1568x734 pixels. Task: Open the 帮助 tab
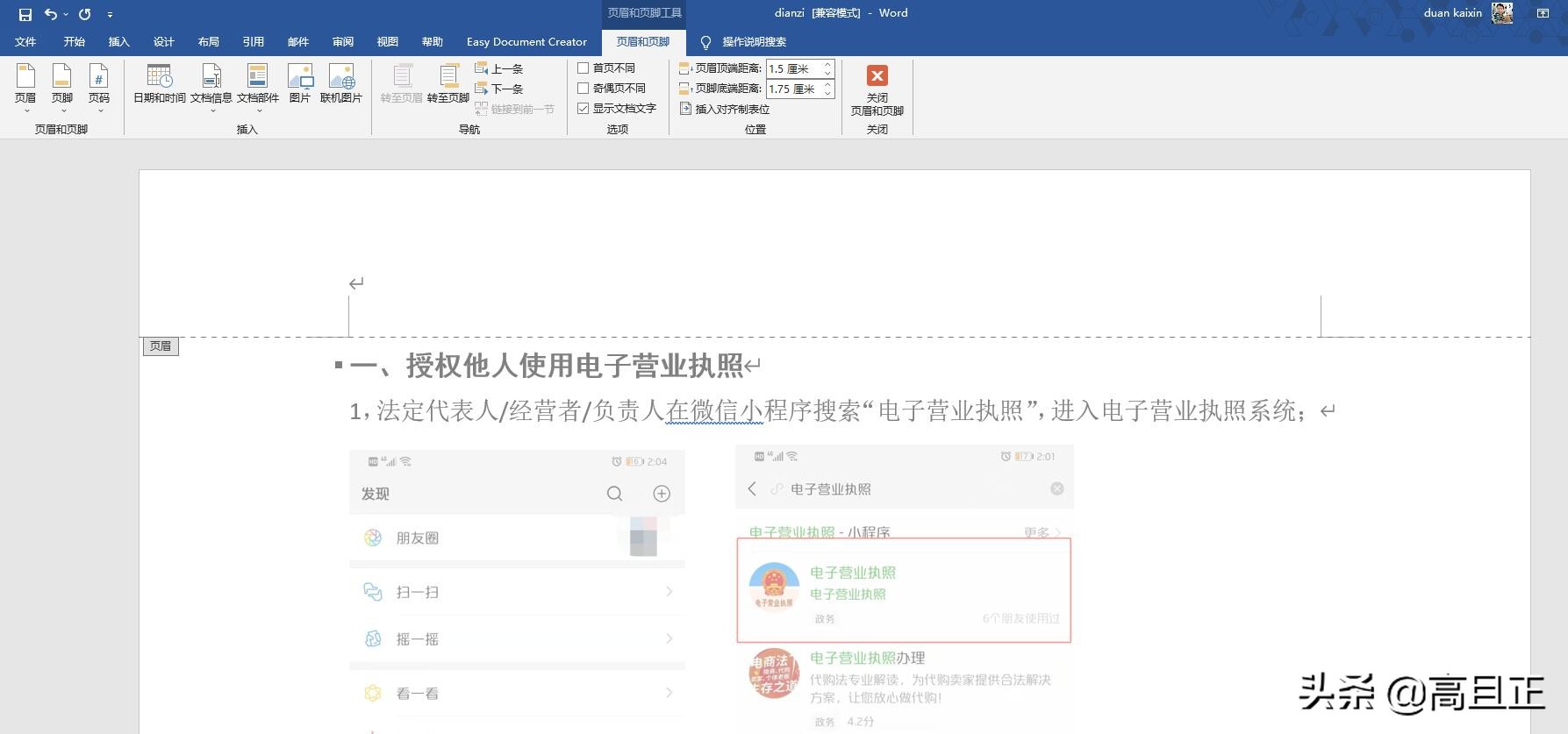pyautogui.click(x=433, y=41)
